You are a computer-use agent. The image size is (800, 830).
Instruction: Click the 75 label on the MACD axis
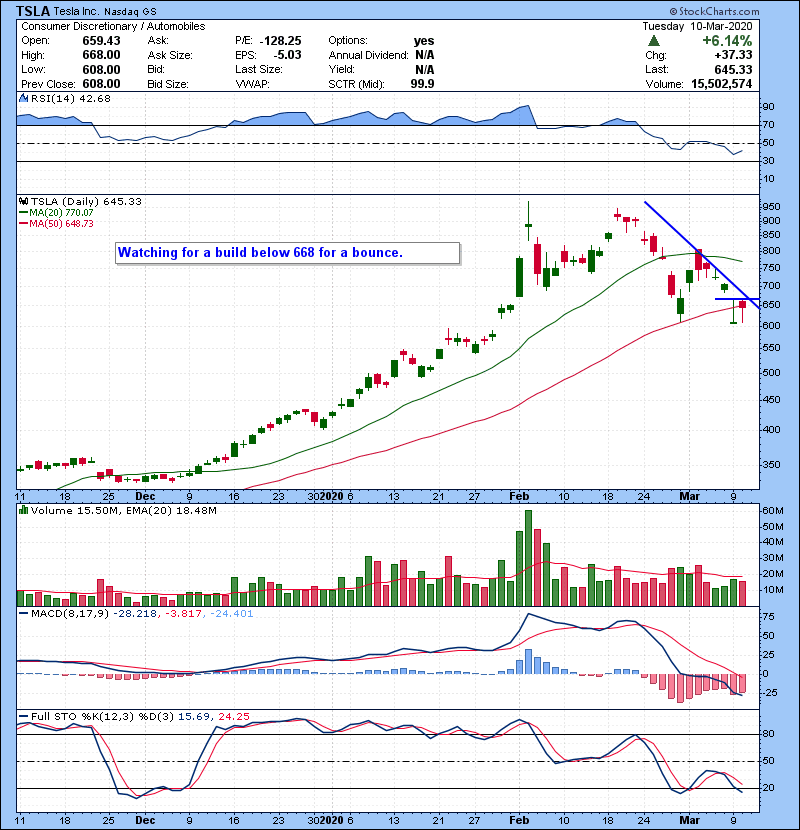(768, 617)
